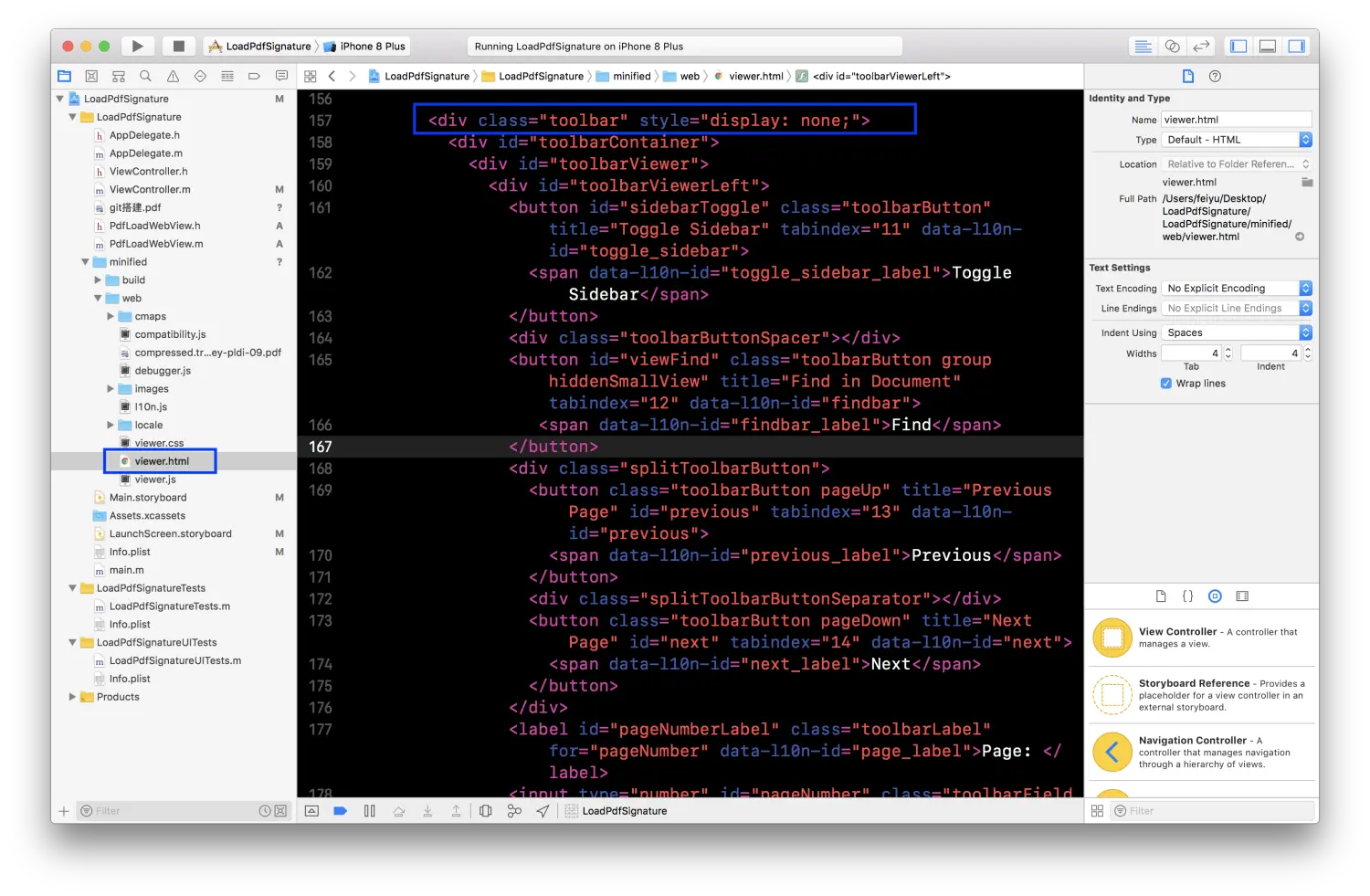The width and height of the screenshot is (1370, 896).
Task: Go back in editor history
Action: pos(332,77)
